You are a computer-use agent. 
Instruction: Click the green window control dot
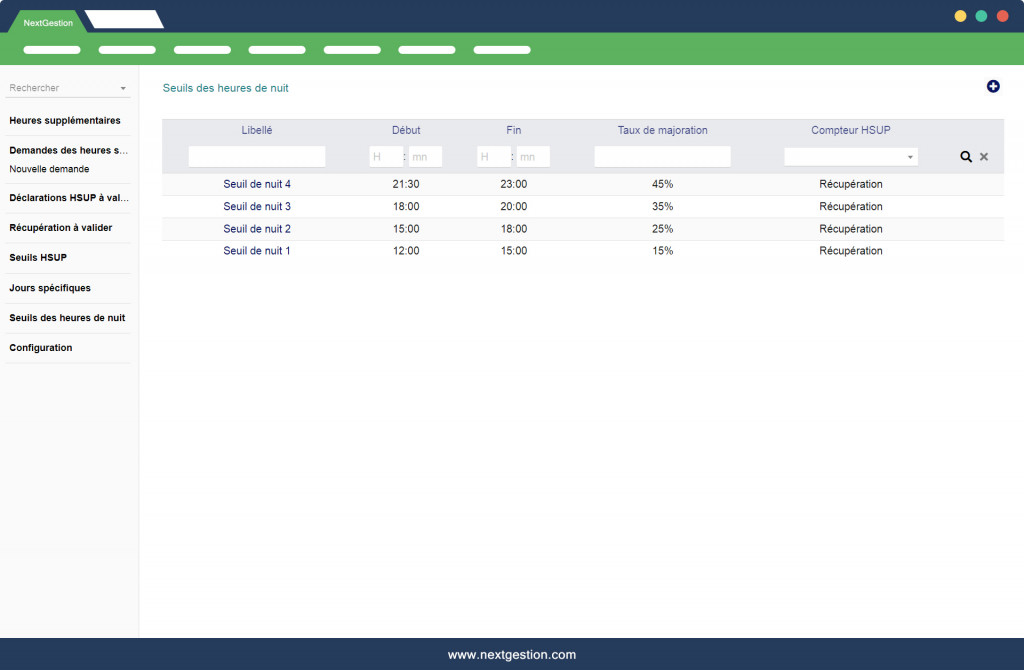click(981, 16)
